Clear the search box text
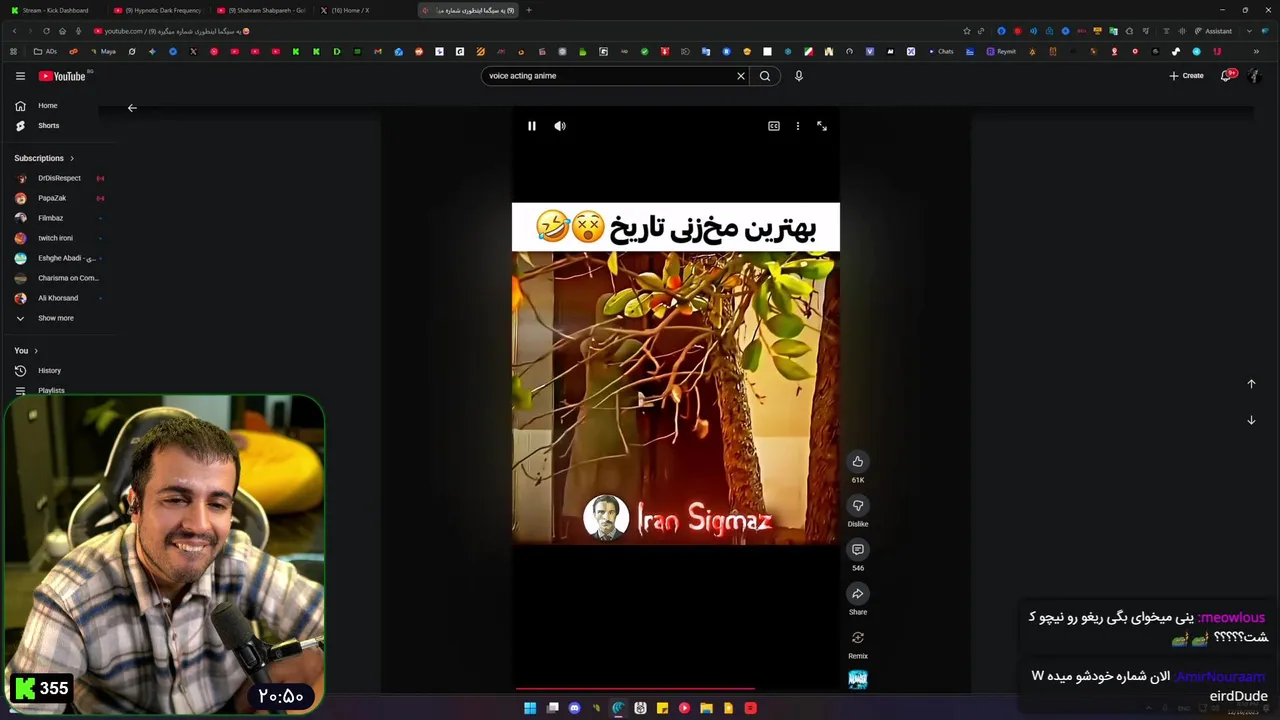This screenshot has height=720, width=1280. 741,76
